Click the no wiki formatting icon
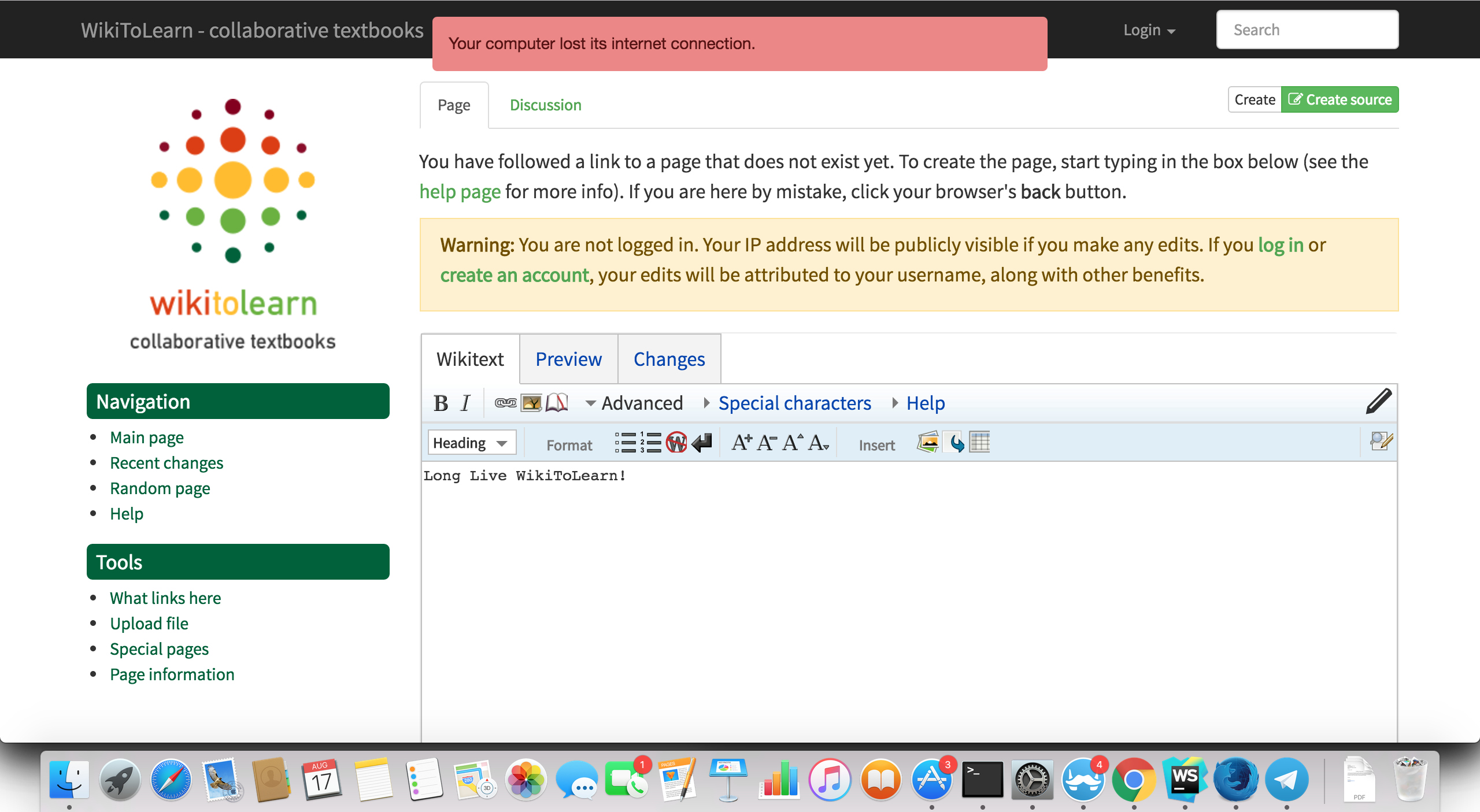This screenshot has width=1480, height=812. tap(676, 443)
